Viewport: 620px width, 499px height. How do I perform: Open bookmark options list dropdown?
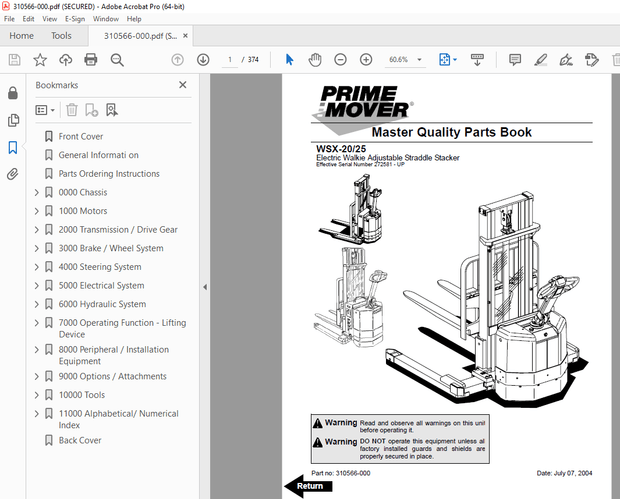(45, 110)
